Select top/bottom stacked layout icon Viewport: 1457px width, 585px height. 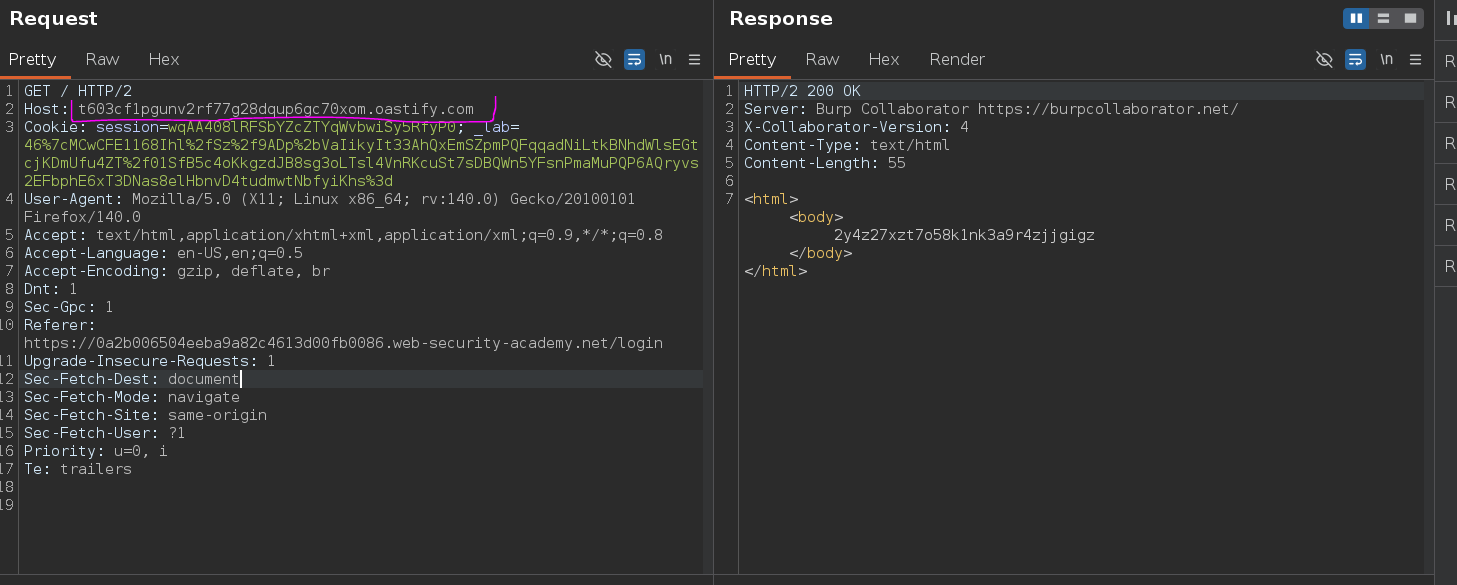pos(1384,18)
